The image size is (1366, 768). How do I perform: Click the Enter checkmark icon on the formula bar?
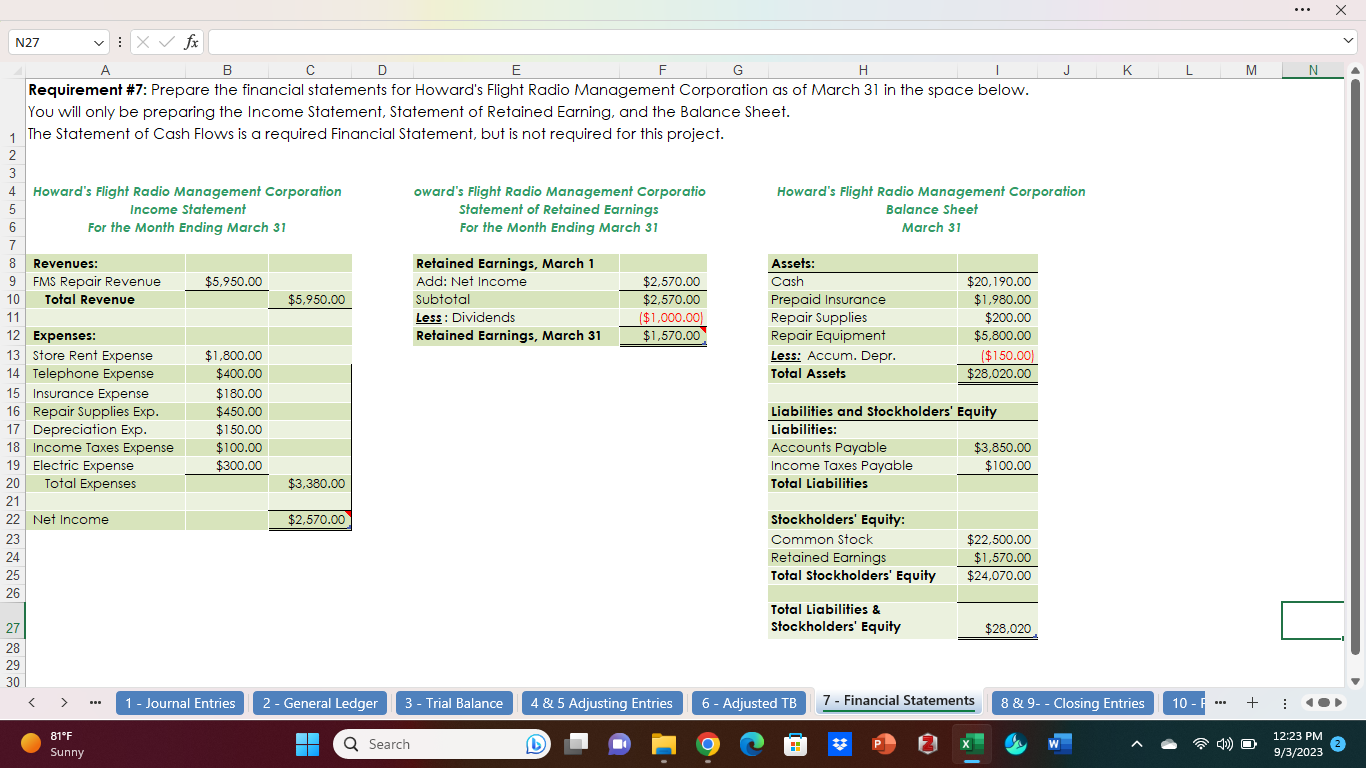pyautogui.click(x=167, y=42)
